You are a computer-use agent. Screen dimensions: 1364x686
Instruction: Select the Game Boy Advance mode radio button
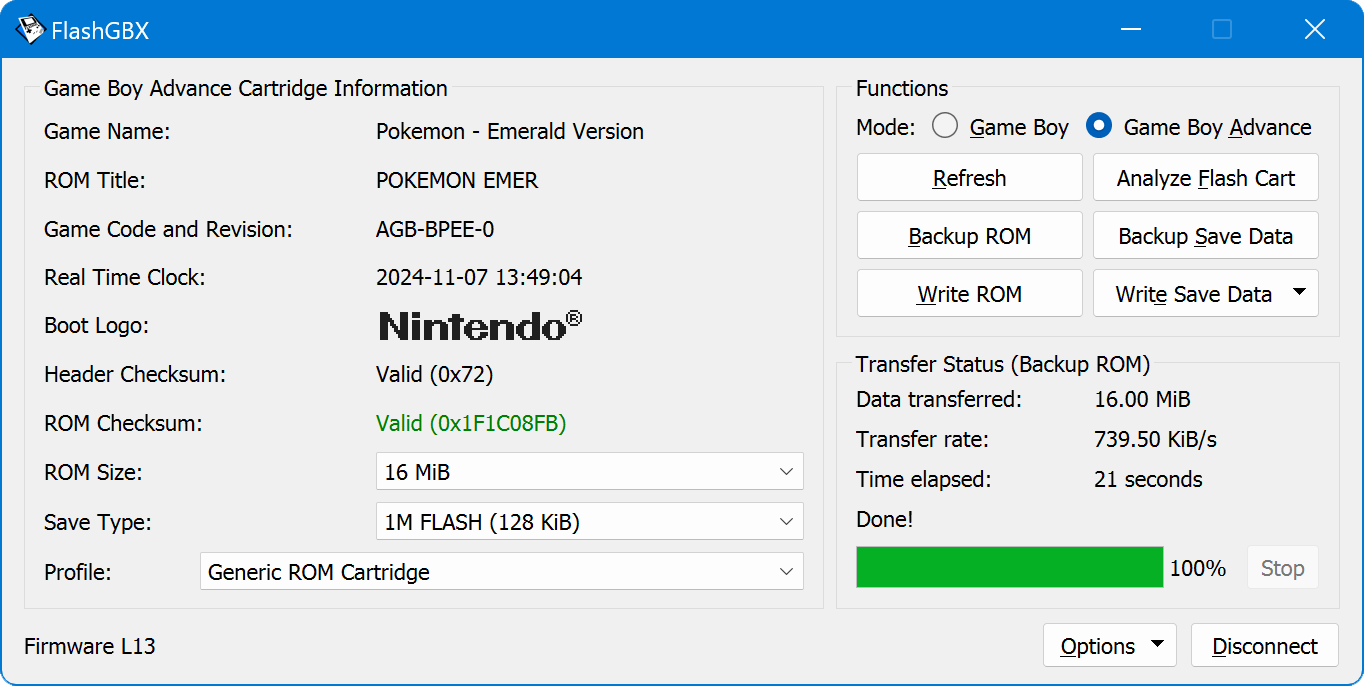(x=1099, y=126)
